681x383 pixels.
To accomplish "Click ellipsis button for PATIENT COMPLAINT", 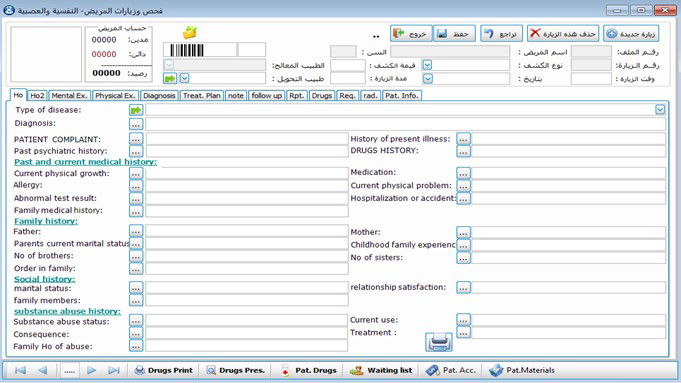I will (136, 139).
